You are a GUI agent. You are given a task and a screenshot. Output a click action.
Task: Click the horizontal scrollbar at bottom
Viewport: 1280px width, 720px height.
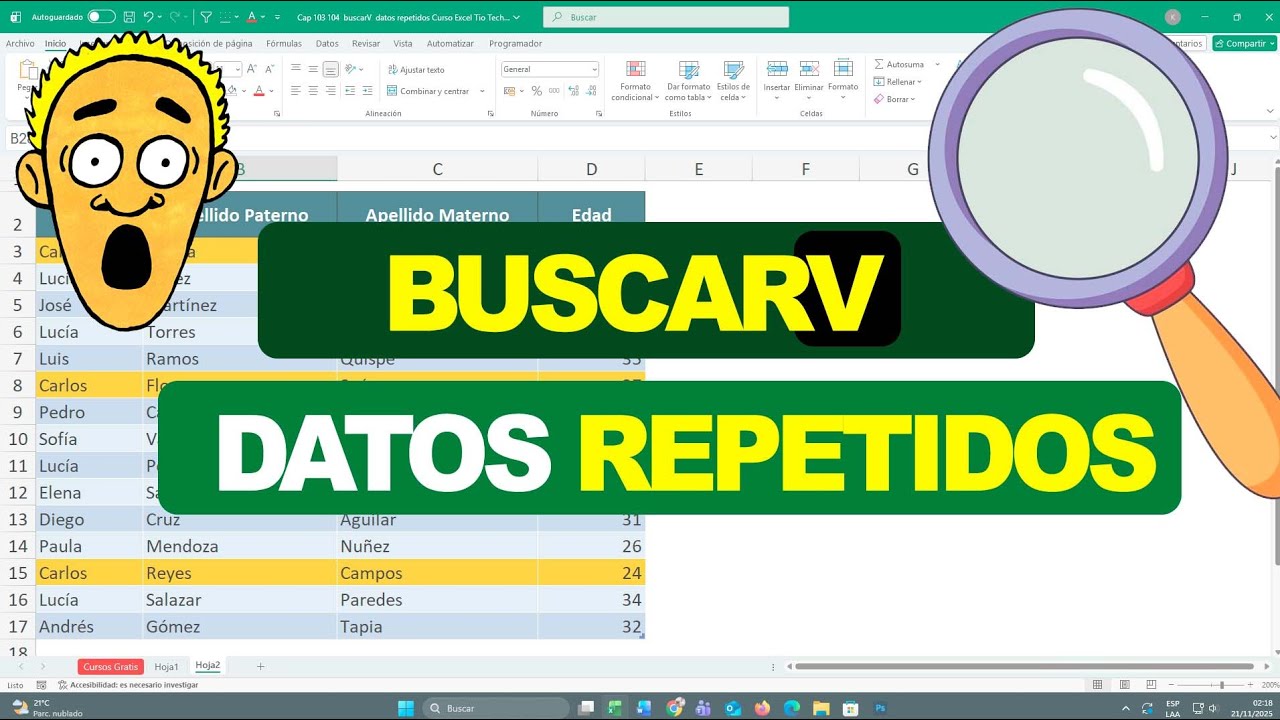(1024, 666)
